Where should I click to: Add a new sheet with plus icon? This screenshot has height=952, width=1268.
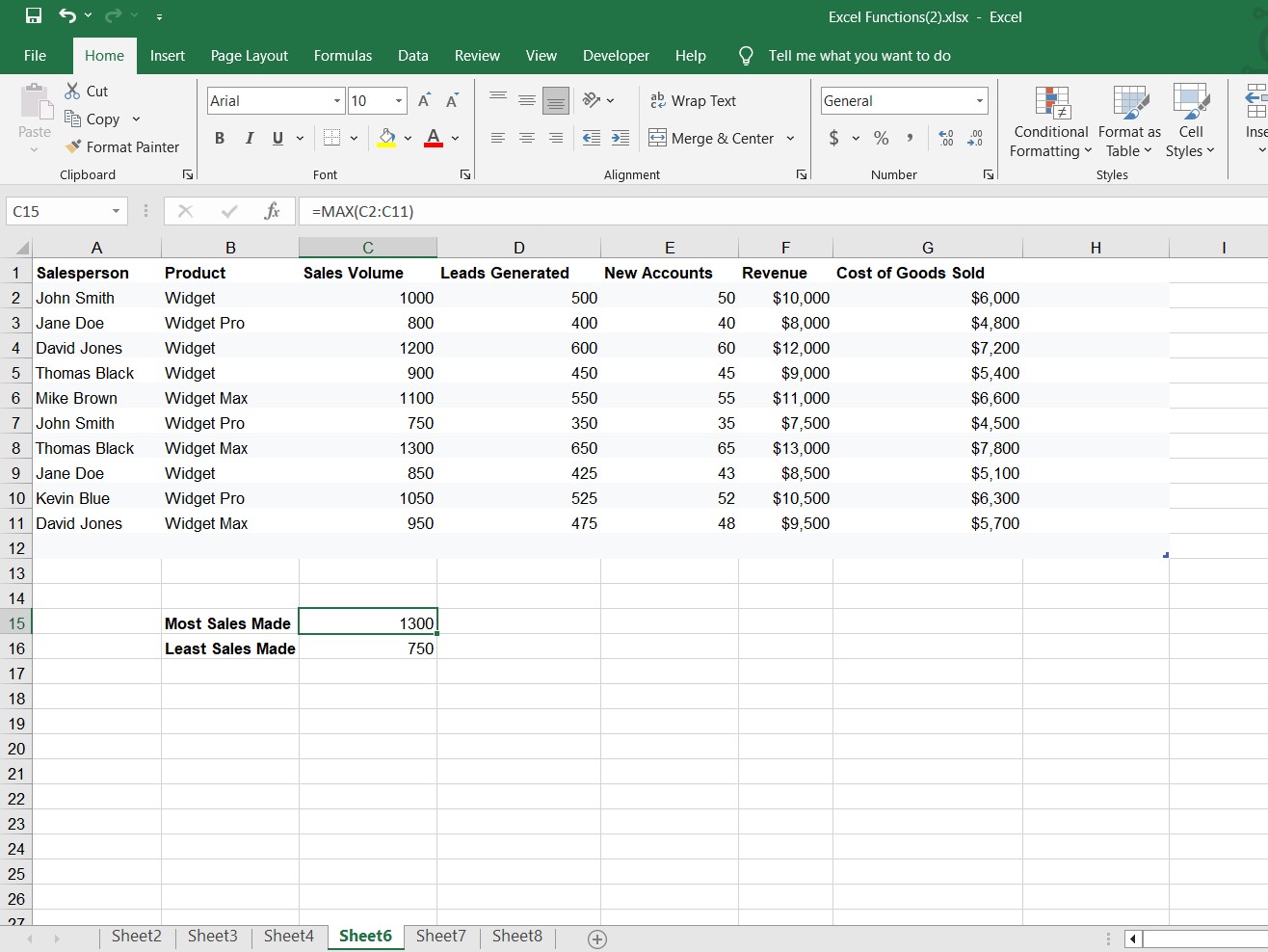point(597,939)
